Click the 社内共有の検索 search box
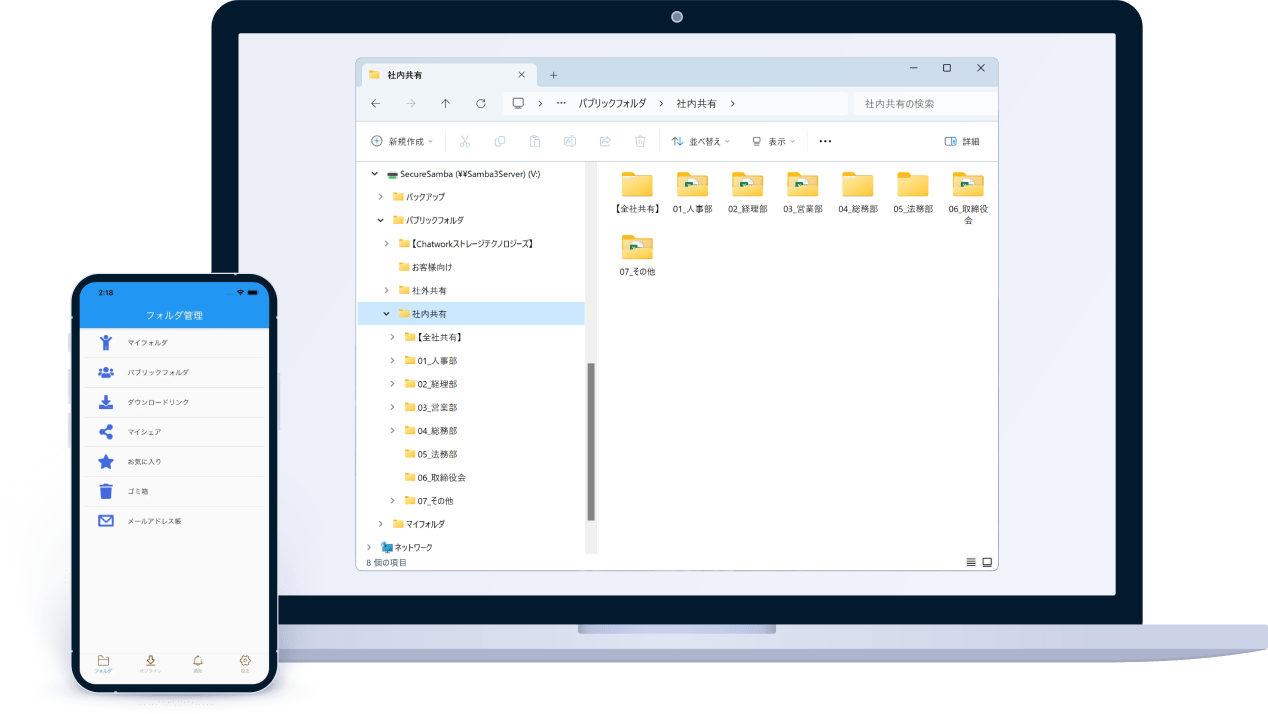 coord(925,103)
